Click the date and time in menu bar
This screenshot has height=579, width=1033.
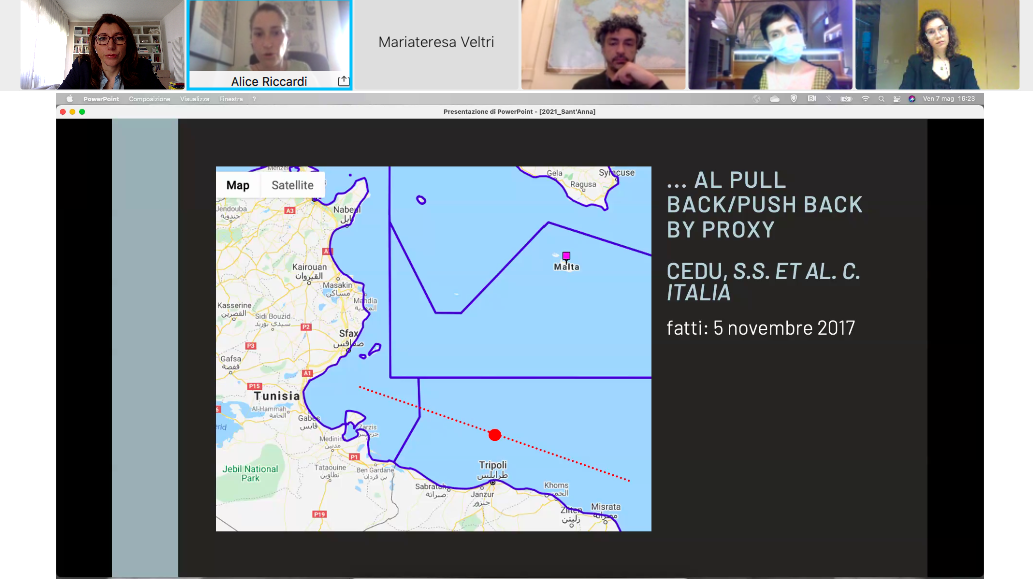[x=948, y=99]
